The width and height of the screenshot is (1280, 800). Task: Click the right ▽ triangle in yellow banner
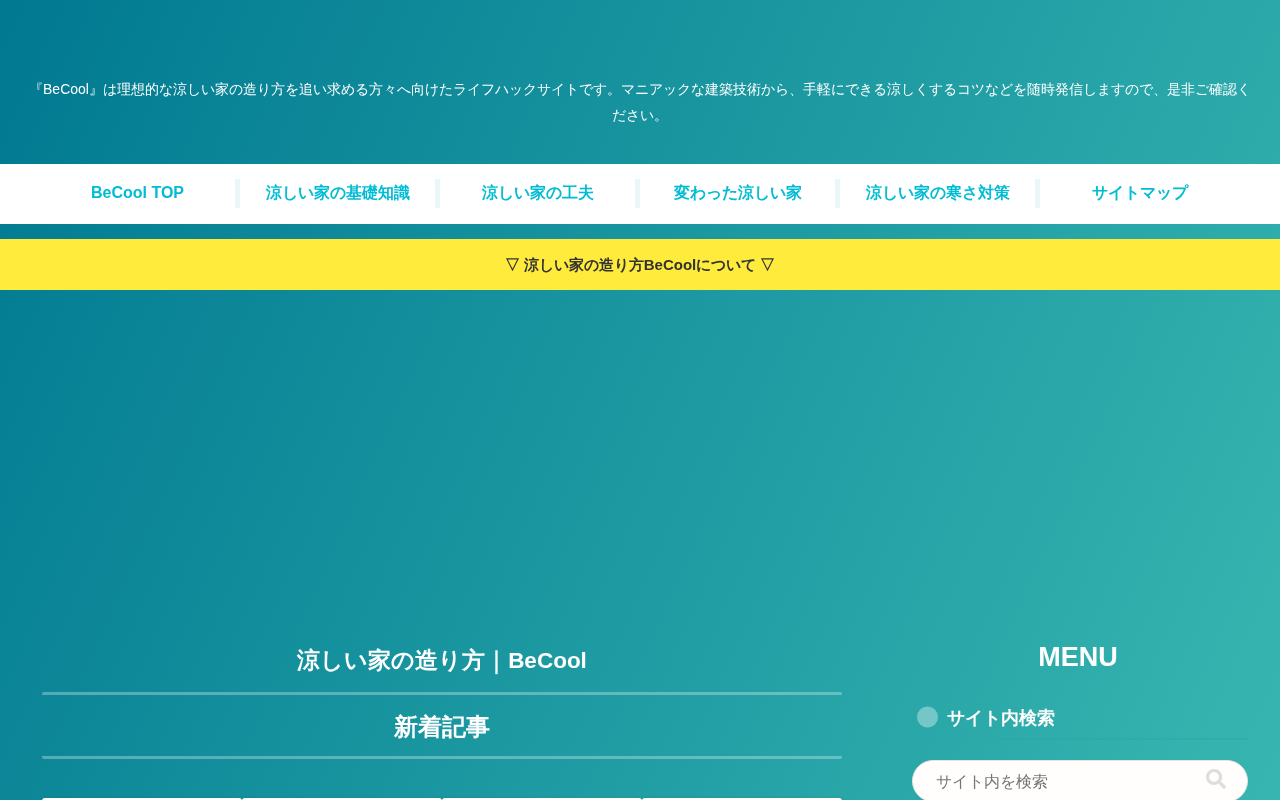click(767, 264)
